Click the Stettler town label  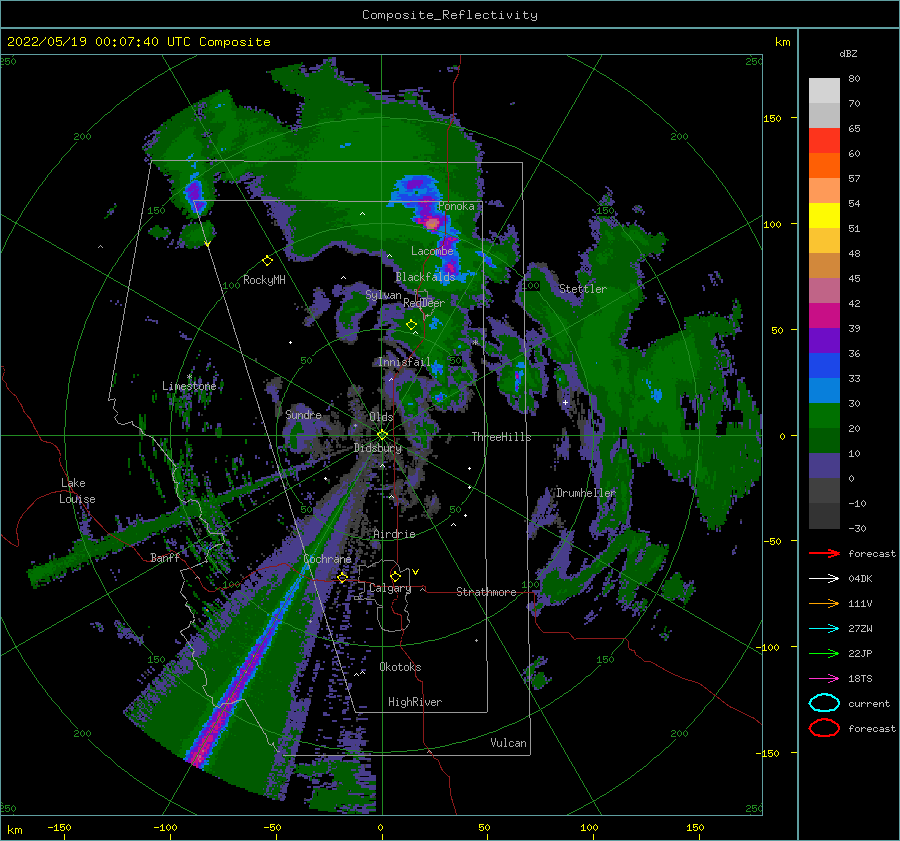583,289
